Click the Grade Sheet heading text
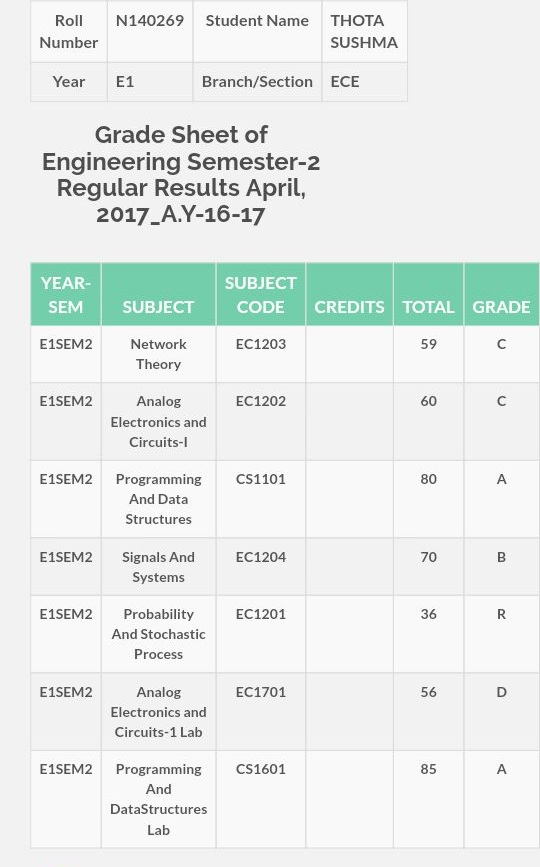This screenshot has height=867, width=540. (181, 174)
